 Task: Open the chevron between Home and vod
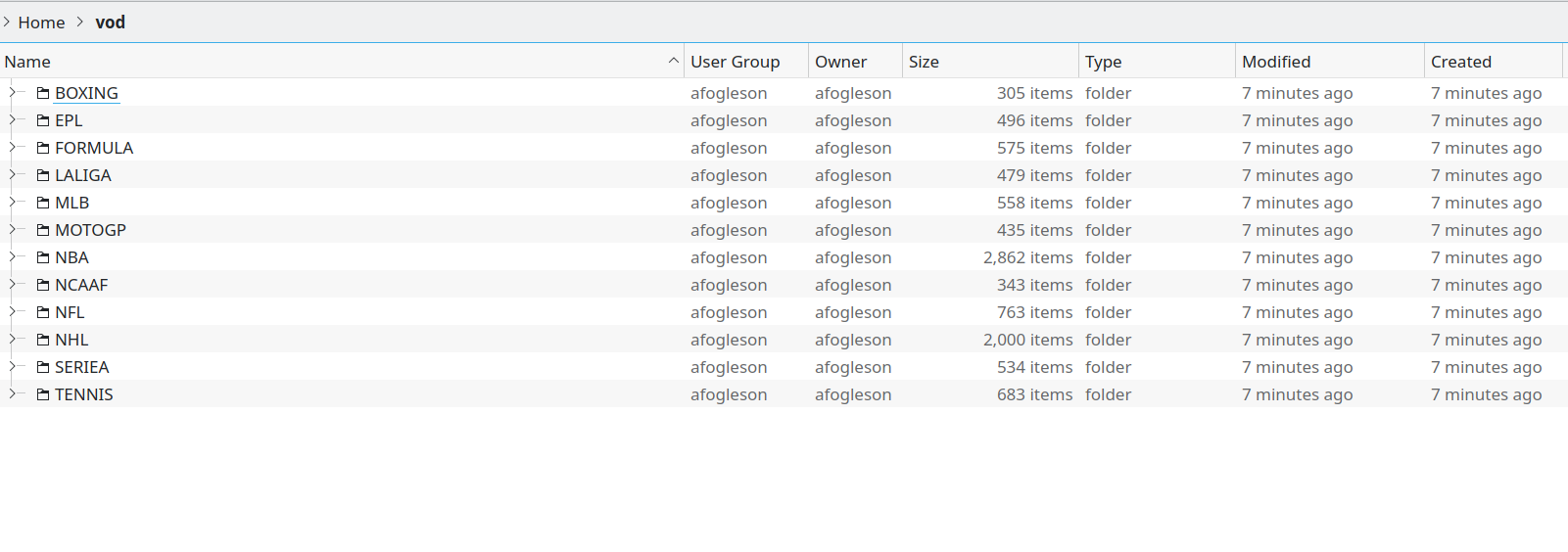coord(80,22)
